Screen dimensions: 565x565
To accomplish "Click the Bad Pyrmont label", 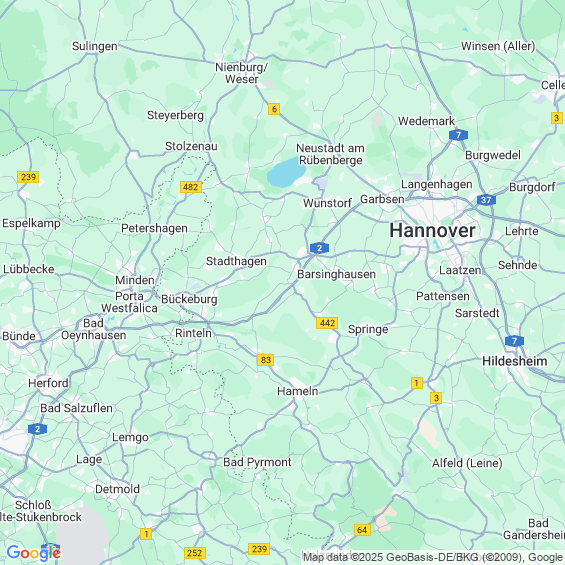I will pos(257,462).
